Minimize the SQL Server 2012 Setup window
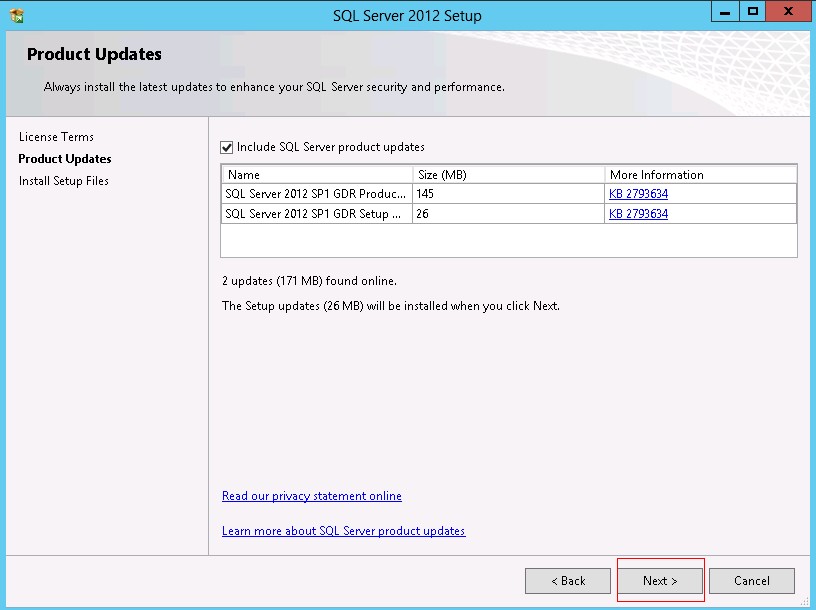This screenshot has height=610, width=816. click(727, 11)
